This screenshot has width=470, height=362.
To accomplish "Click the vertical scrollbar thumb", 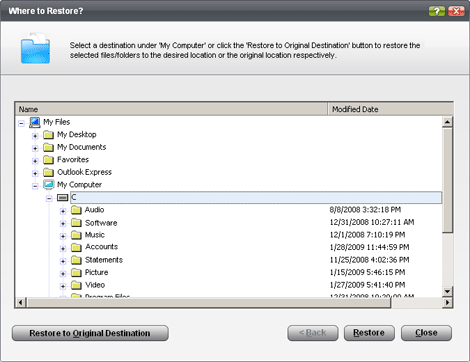I will pos(447,180).
